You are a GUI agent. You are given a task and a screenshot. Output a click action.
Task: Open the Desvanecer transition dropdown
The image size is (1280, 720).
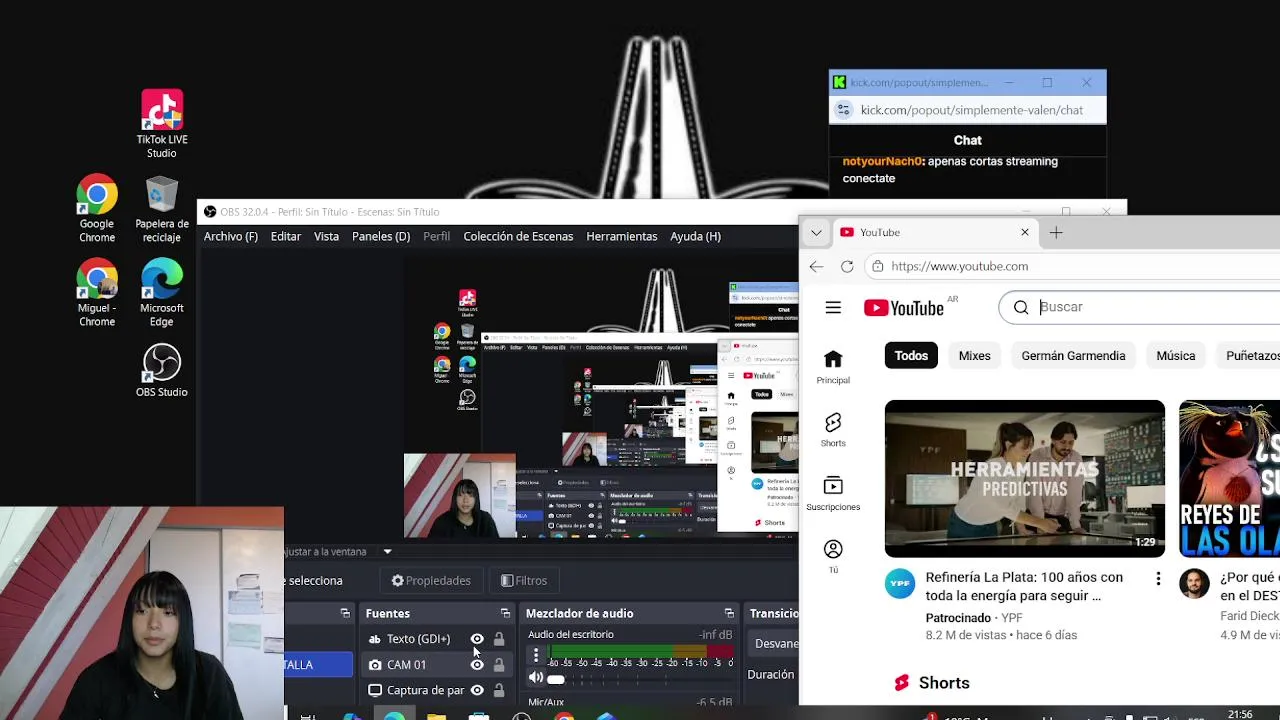click(776, 643)
